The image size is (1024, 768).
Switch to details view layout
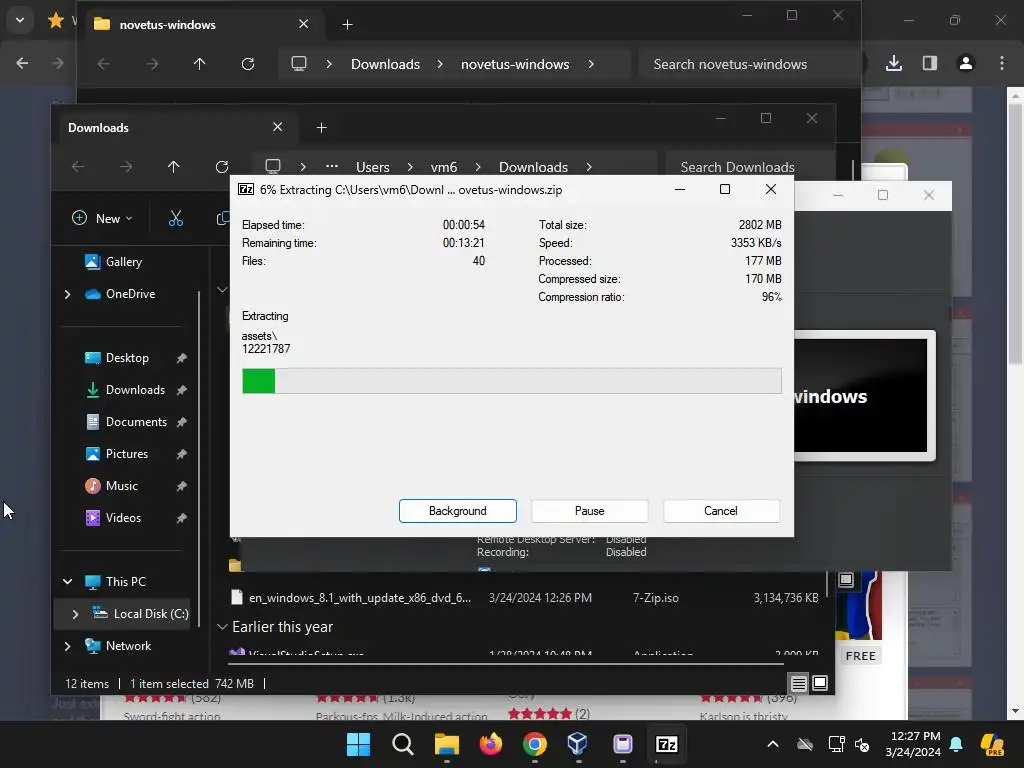pyautogui.click(x=798, y=683)
